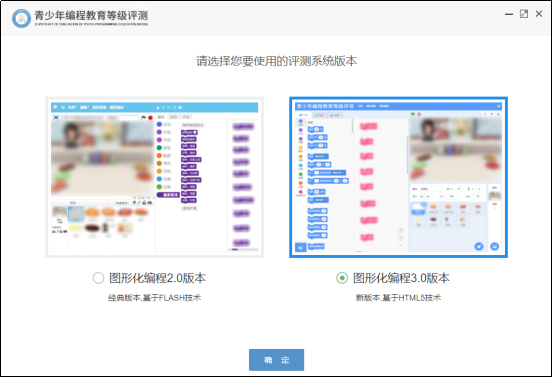Maximize the evaluation window

pyautogui.click(x=524, y=14)
